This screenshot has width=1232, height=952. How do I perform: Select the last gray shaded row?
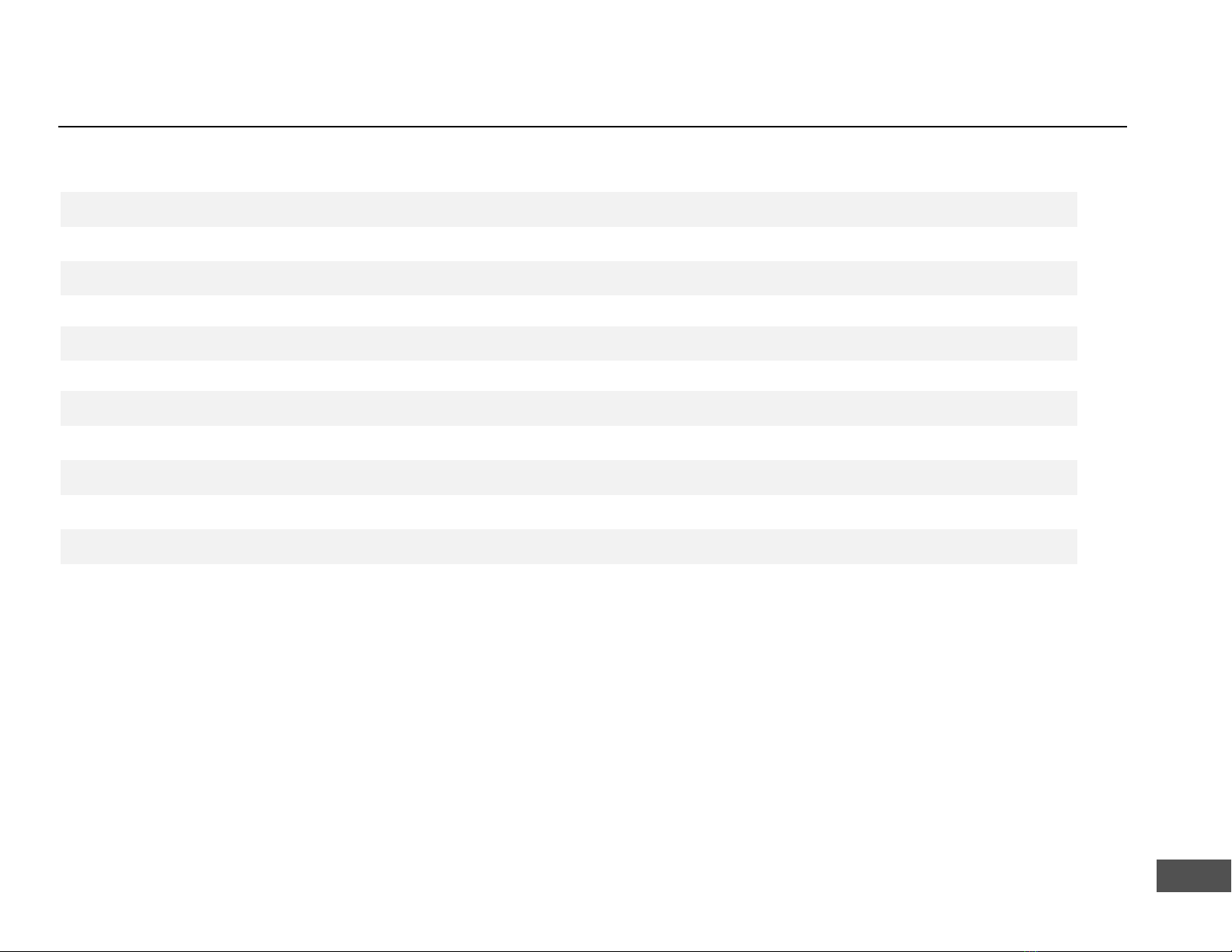[569, 546]
